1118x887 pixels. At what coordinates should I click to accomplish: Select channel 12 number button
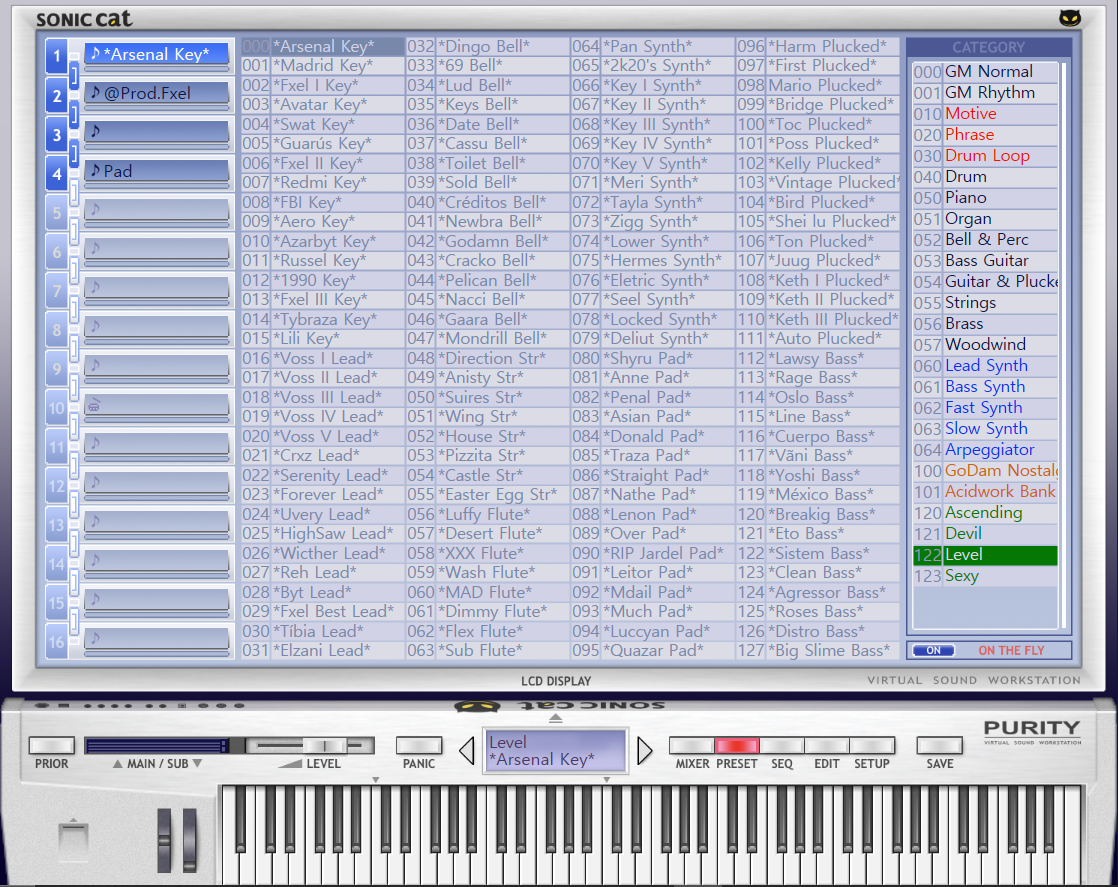(x=57, y=486)
